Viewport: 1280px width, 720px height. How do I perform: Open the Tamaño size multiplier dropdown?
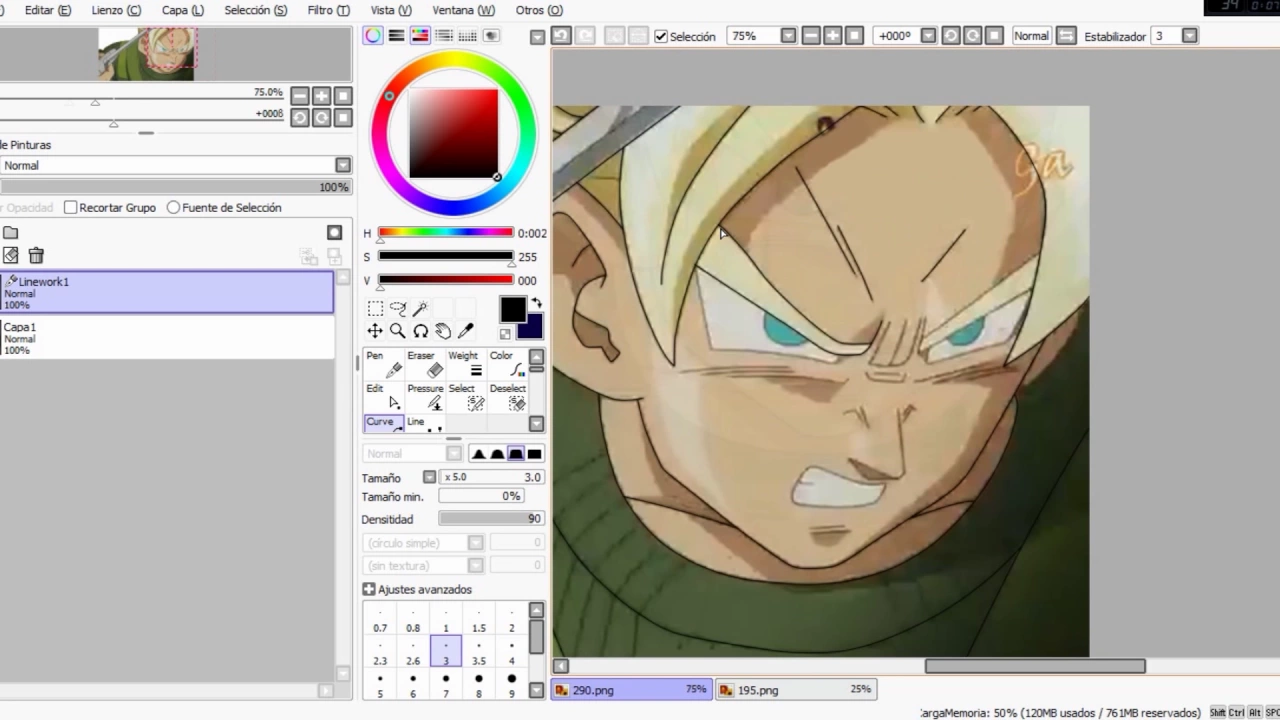(429, 478)
